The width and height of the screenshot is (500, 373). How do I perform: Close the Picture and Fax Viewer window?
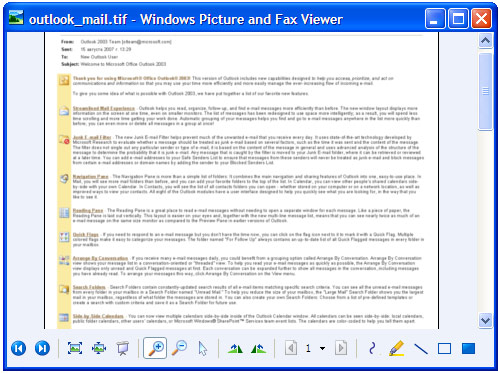pos(481,19)
